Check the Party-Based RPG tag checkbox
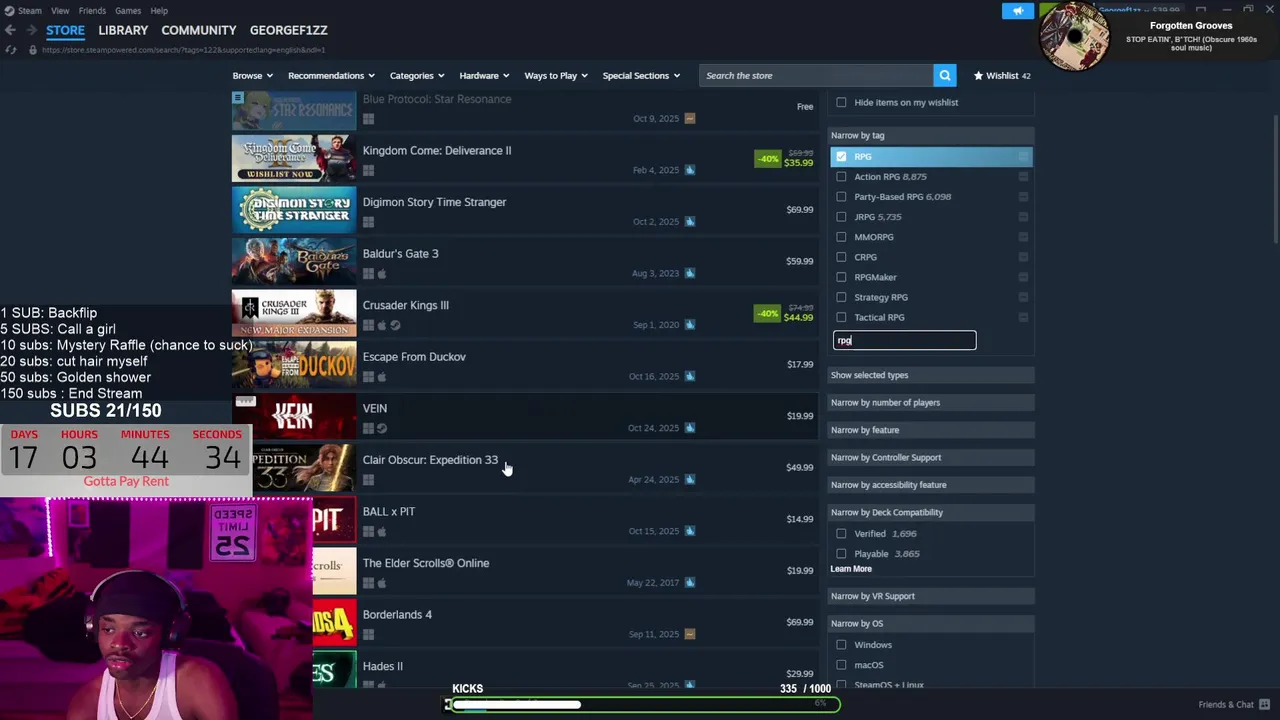The width and height of the screenshot is (1280, 720). (x=841, y=197)
